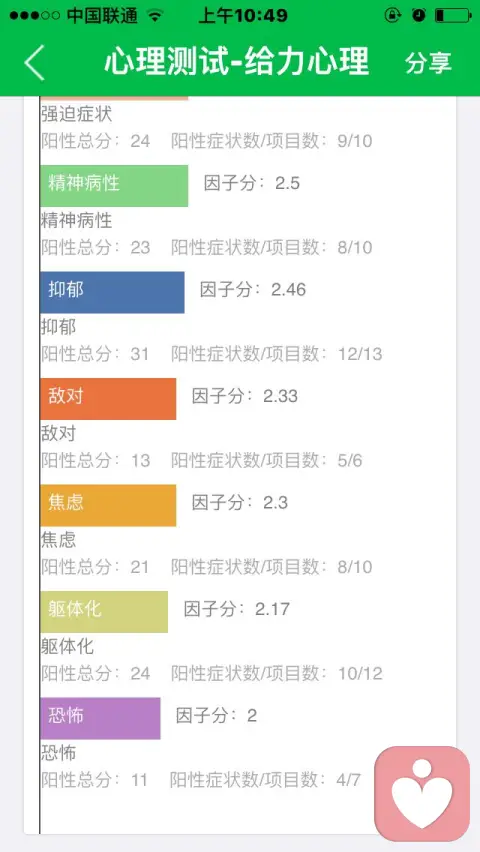Tap the page title 心理测试-给力心理

(236, 61)
